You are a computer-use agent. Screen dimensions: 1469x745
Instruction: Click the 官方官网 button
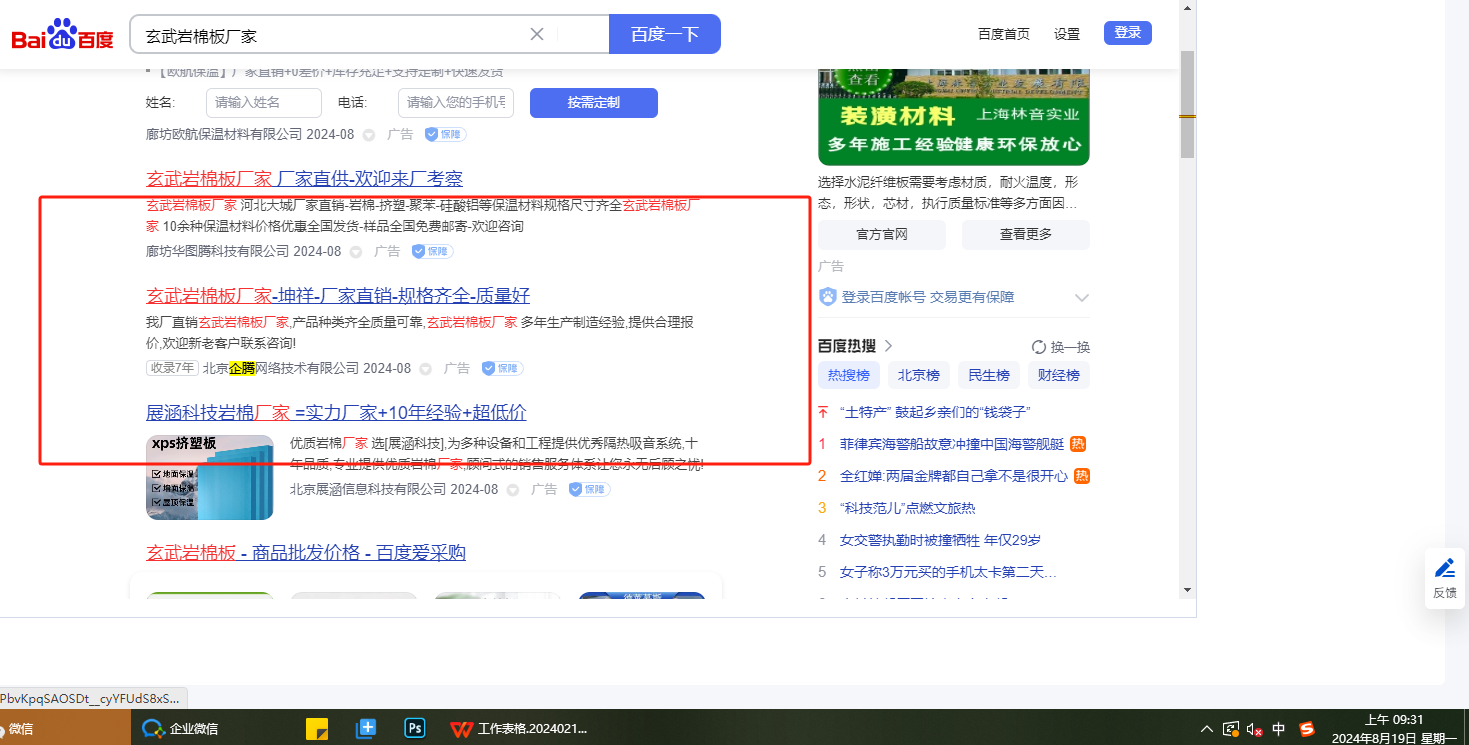click(881, 234)
